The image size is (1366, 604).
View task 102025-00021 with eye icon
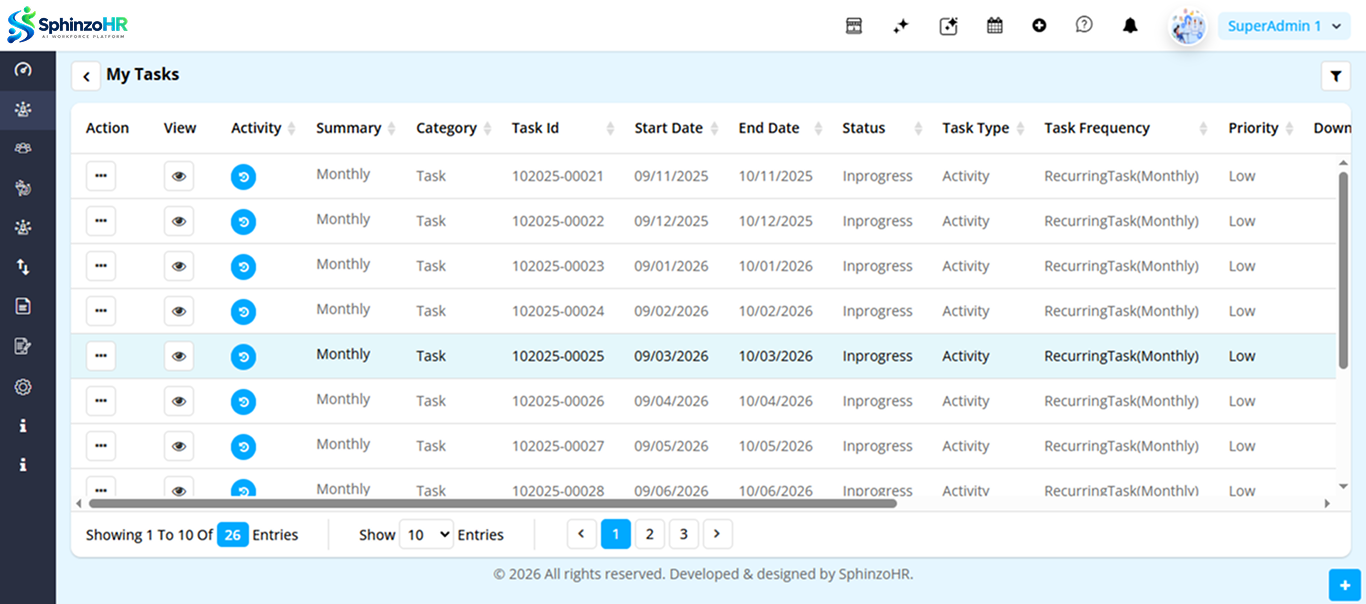click(x=179, y=176)
